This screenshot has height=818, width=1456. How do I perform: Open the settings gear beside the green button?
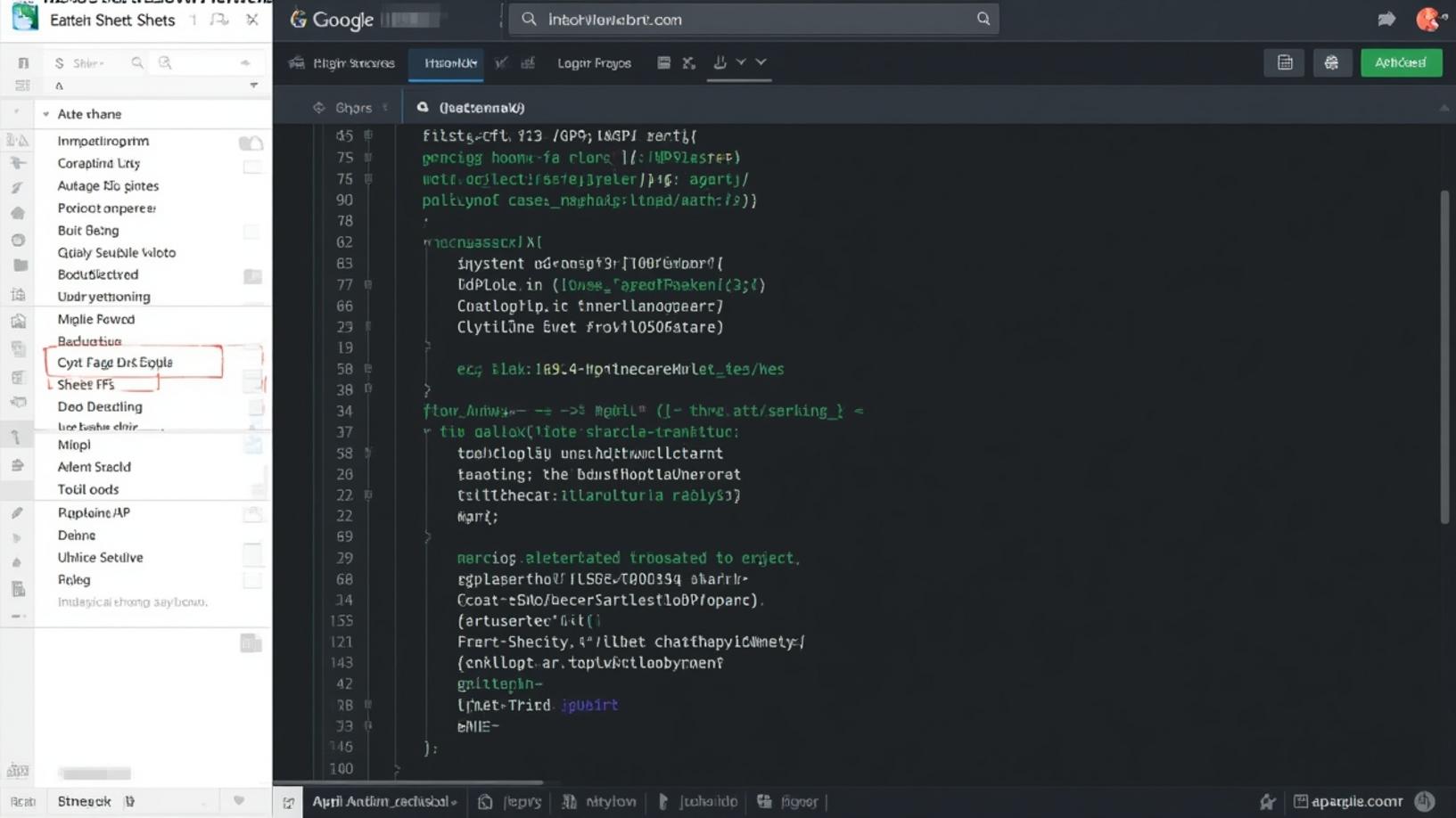coord(1332,62)
